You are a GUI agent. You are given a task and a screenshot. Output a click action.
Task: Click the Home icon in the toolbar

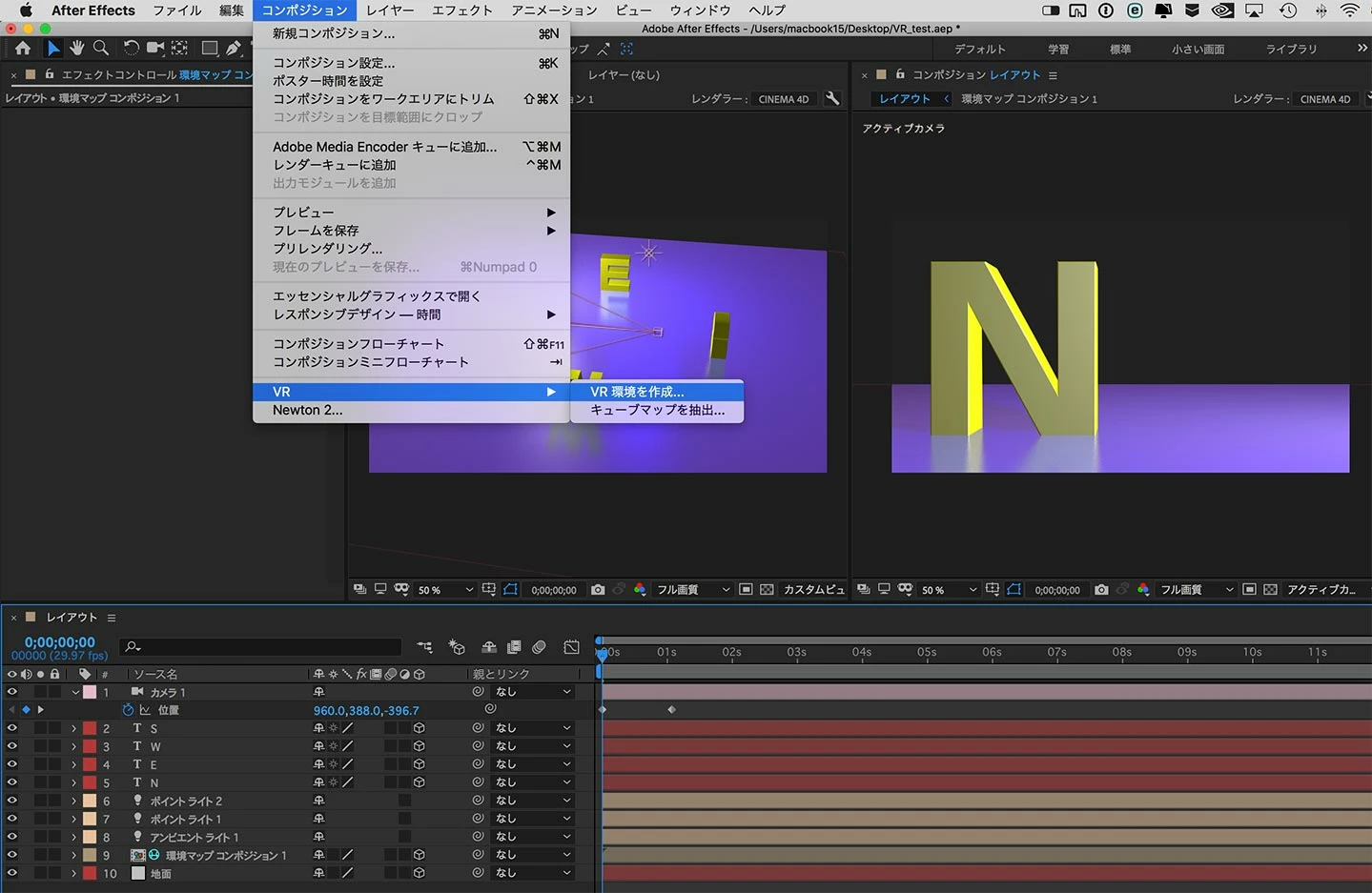pos(23,48)
